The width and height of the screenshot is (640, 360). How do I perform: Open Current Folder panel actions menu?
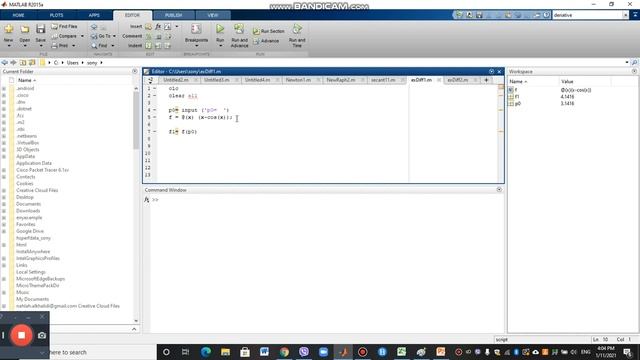(x=135, y=71)
